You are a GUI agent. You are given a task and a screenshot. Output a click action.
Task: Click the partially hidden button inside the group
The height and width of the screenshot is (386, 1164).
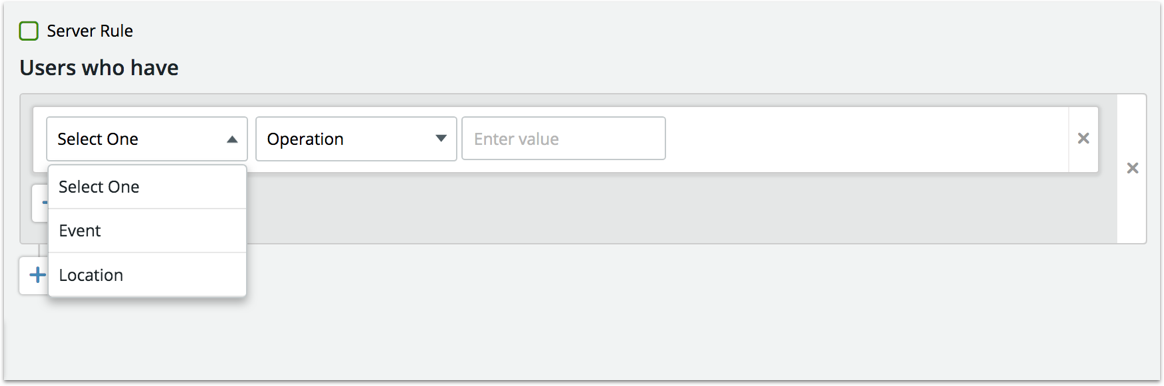pos(40,203)
